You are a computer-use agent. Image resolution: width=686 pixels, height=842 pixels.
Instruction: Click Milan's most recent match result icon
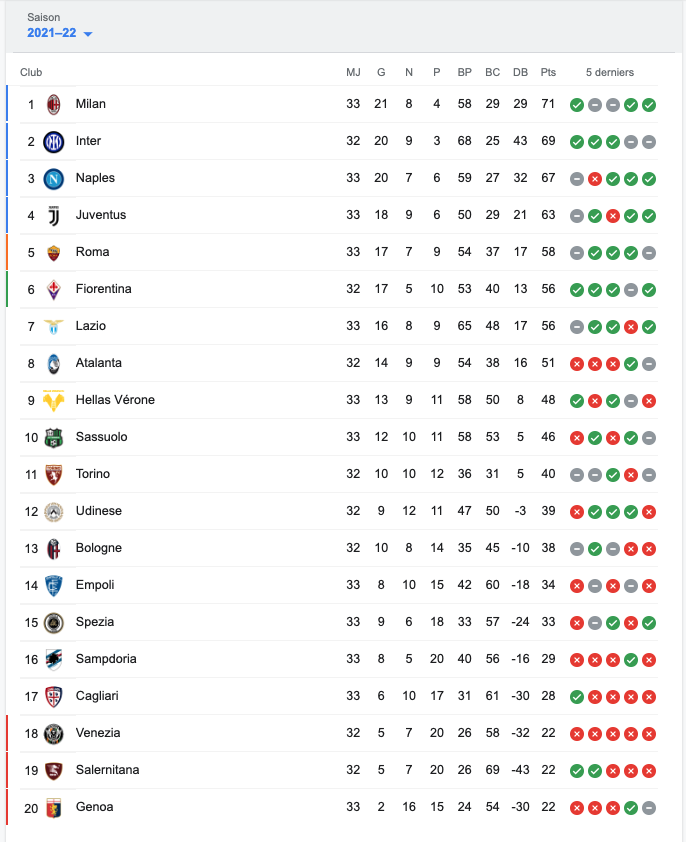click(x=649, y=105)
